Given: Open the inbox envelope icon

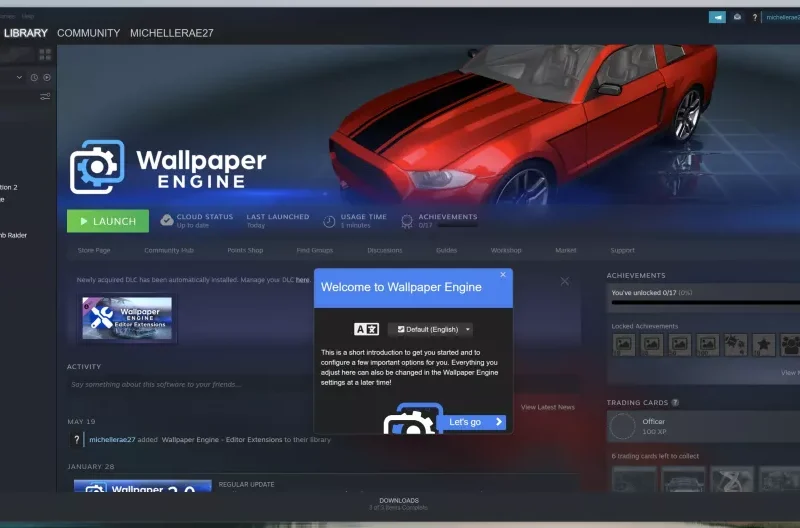Looking at the screenshot, I should click(x=738, y=17).
